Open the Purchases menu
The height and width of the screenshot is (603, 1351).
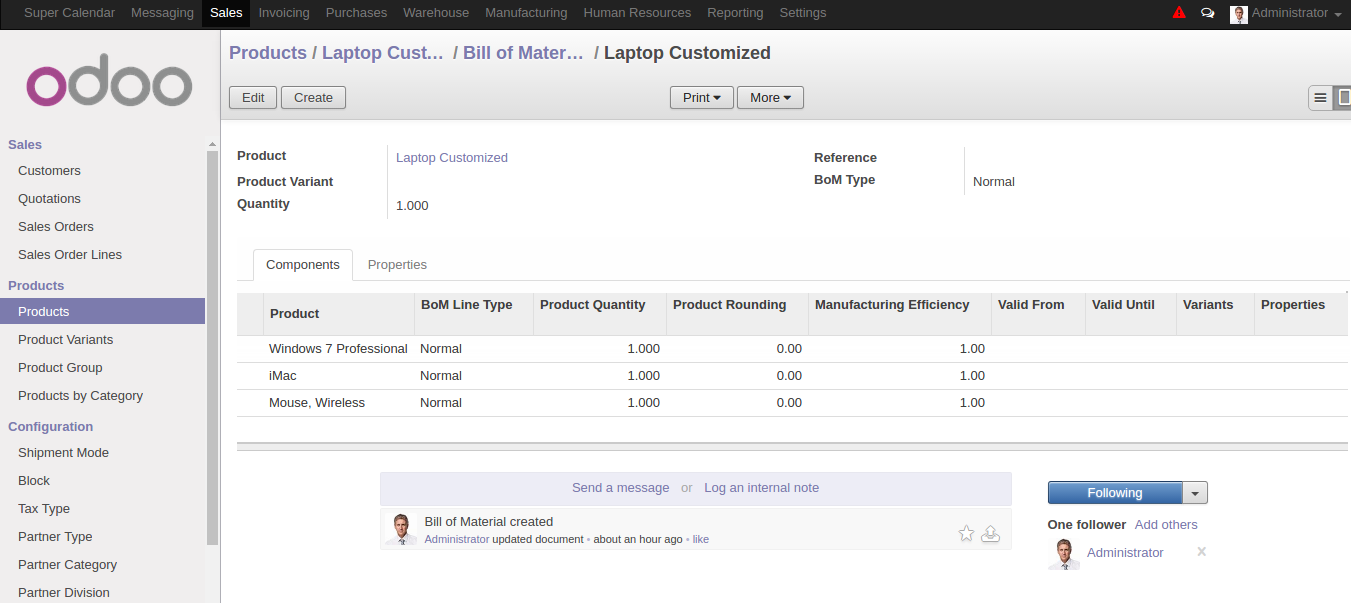[356, 13]
